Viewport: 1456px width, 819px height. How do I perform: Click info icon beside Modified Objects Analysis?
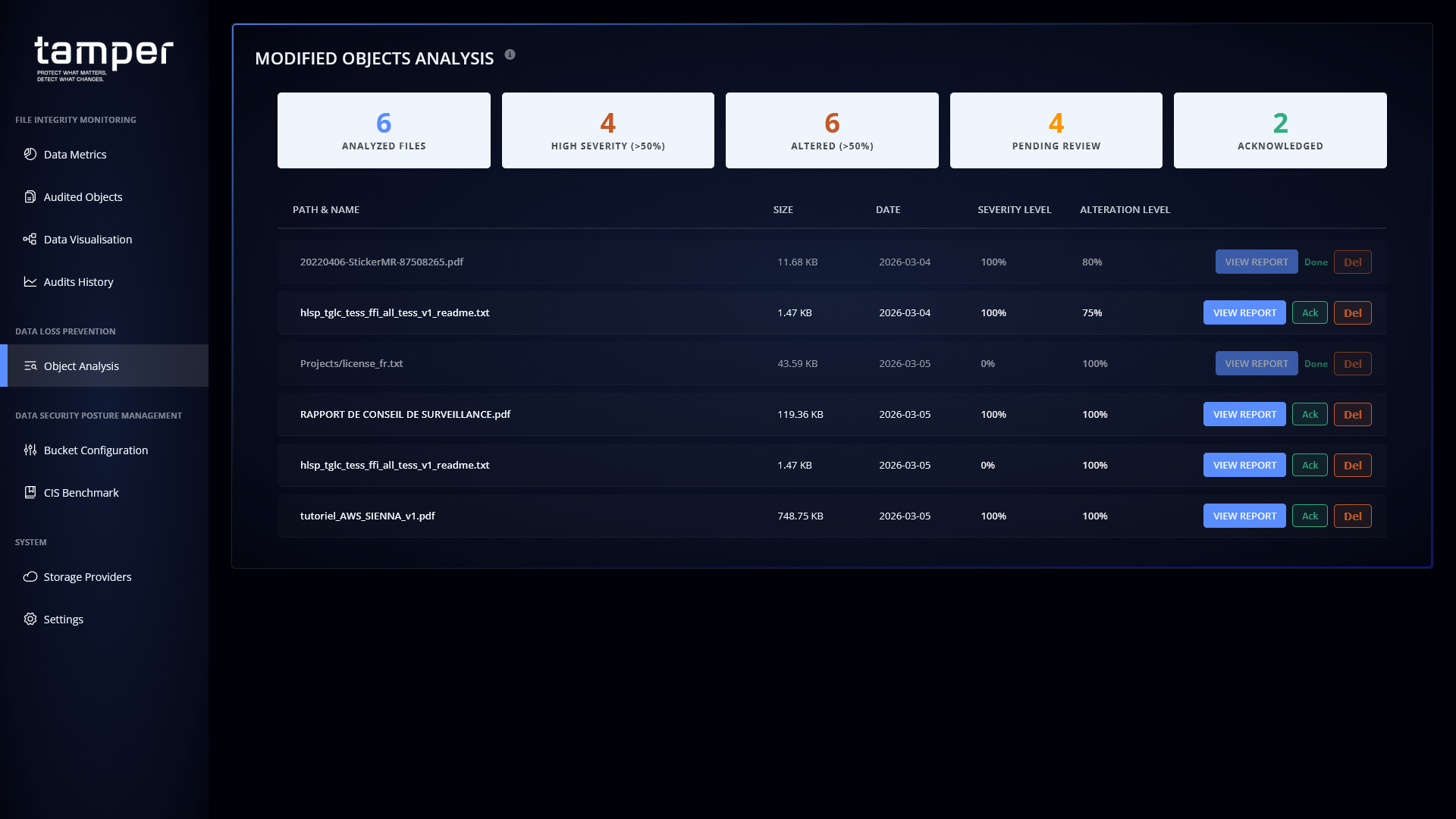coord(510,55)
